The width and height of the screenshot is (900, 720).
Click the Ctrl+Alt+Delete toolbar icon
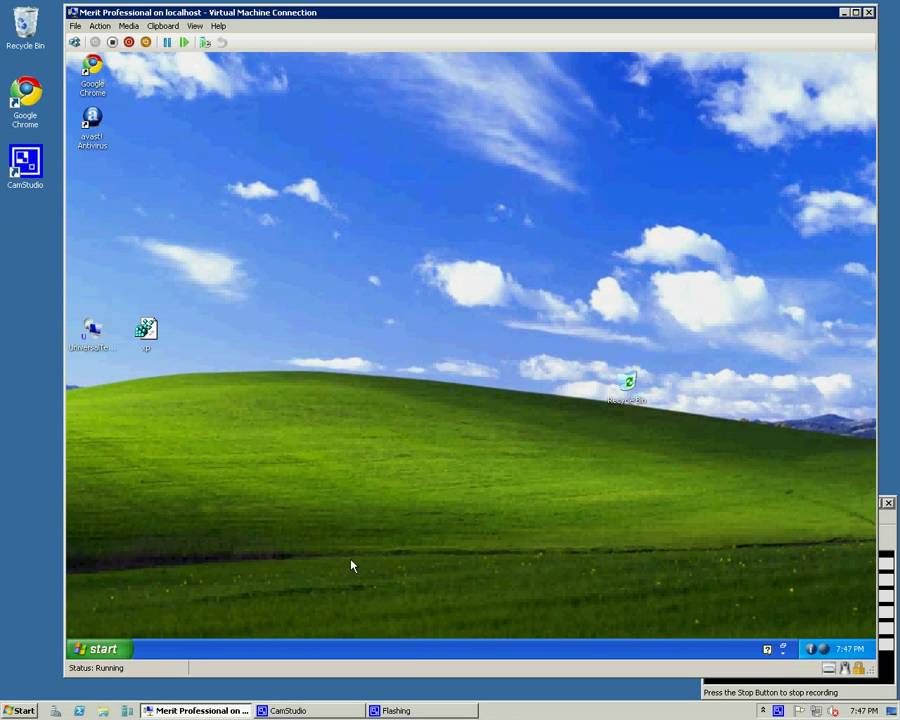tap(75, 42)
